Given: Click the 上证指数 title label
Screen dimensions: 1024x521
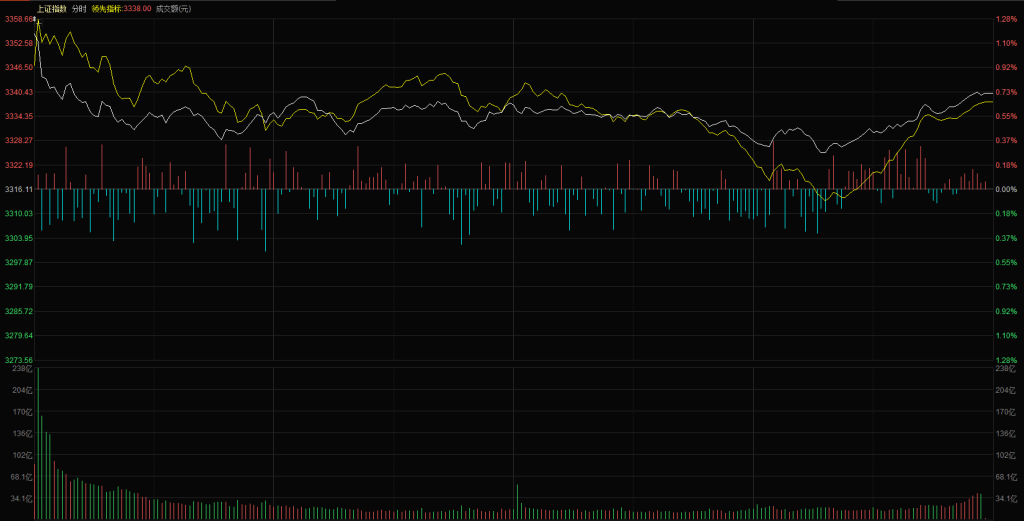Looking at the screenshot, I should click(51, 9).
